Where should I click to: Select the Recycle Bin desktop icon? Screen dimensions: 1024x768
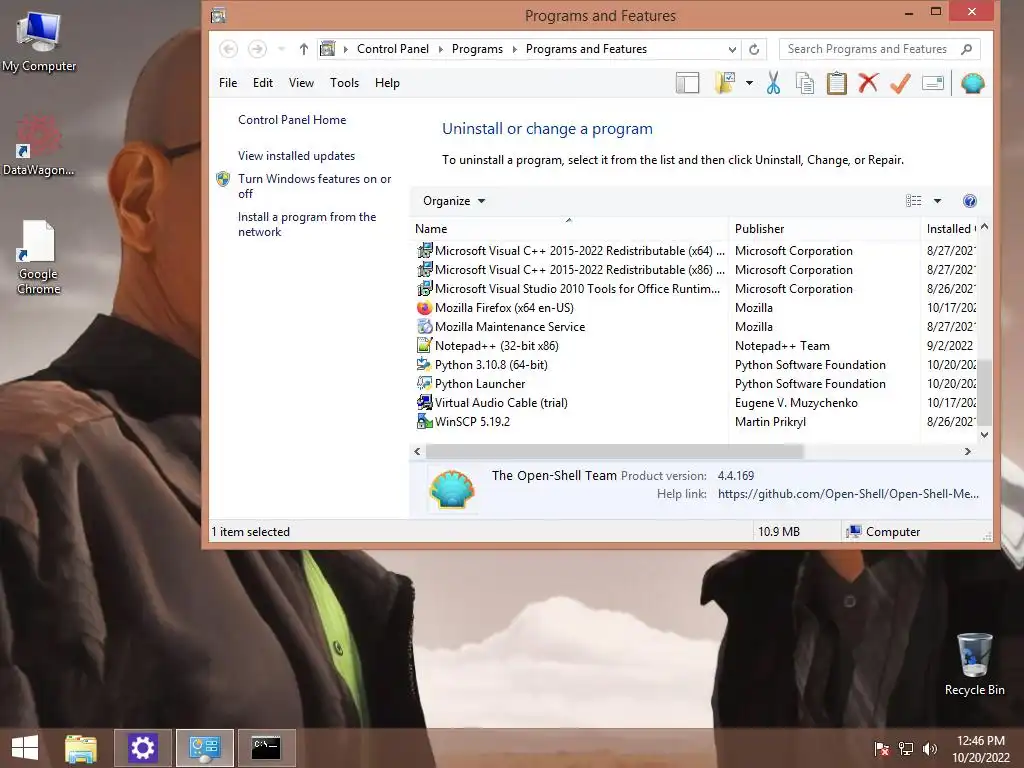tap(974, 664)
